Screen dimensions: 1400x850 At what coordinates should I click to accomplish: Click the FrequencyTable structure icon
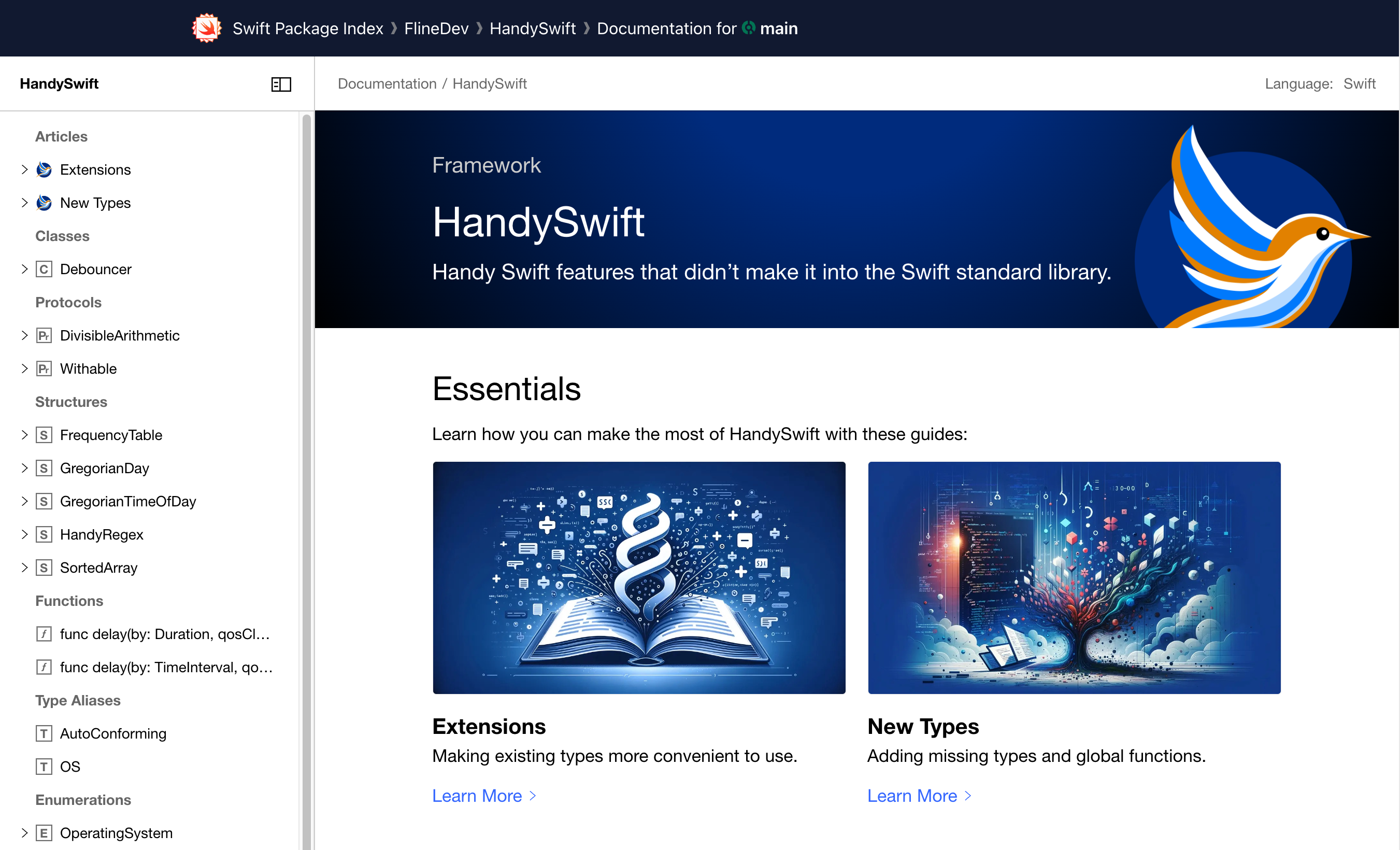44,434
